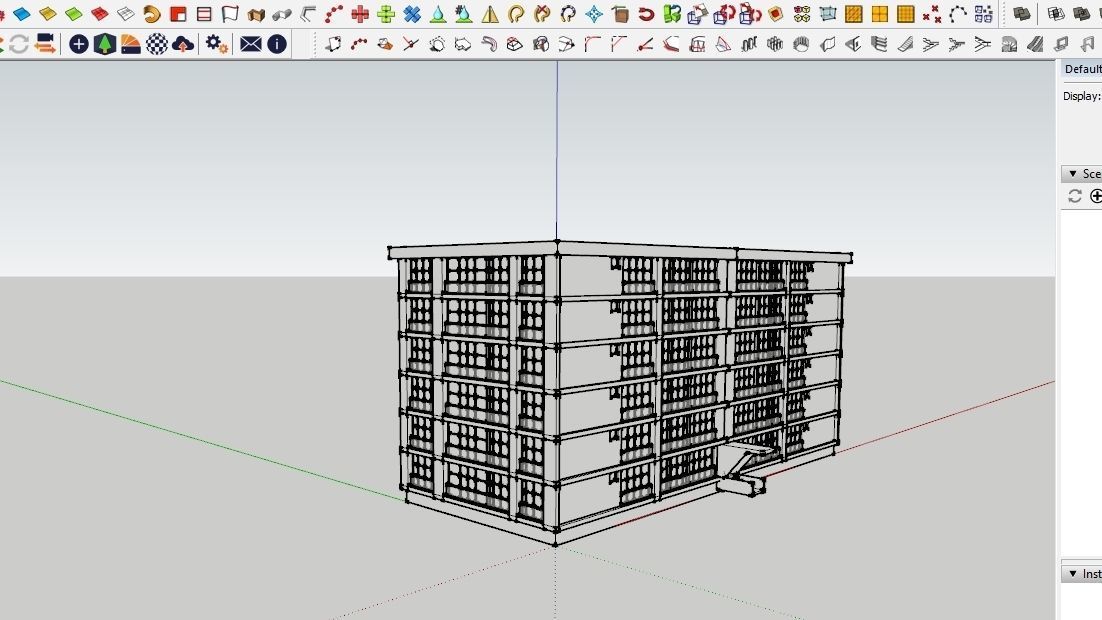Click the blue info circle icon
The height and width of the screenshot is (620, 1102).
point(277,44)
